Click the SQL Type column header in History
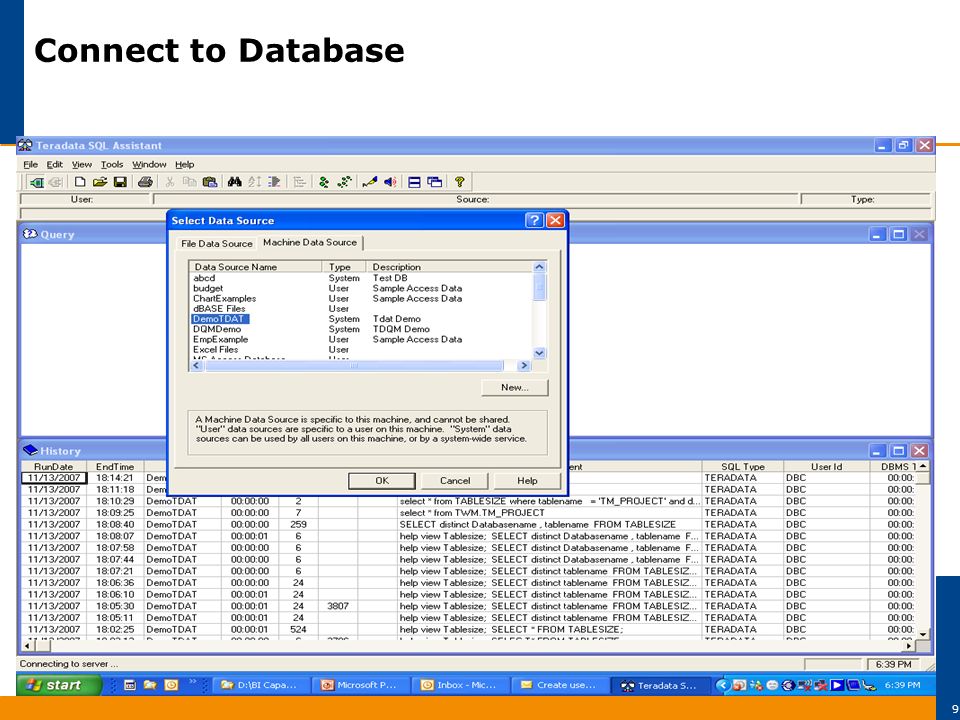 click(743, 467)
